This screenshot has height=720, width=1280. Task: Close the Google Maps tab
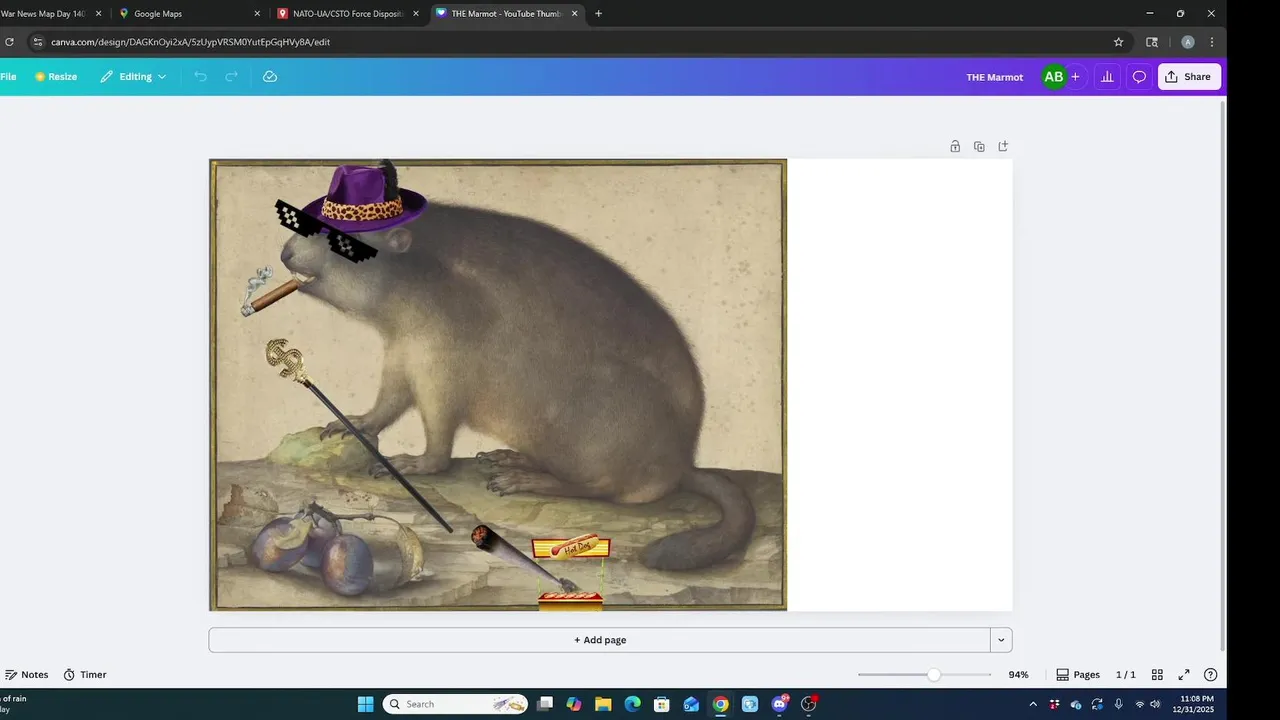coord(257,14)
